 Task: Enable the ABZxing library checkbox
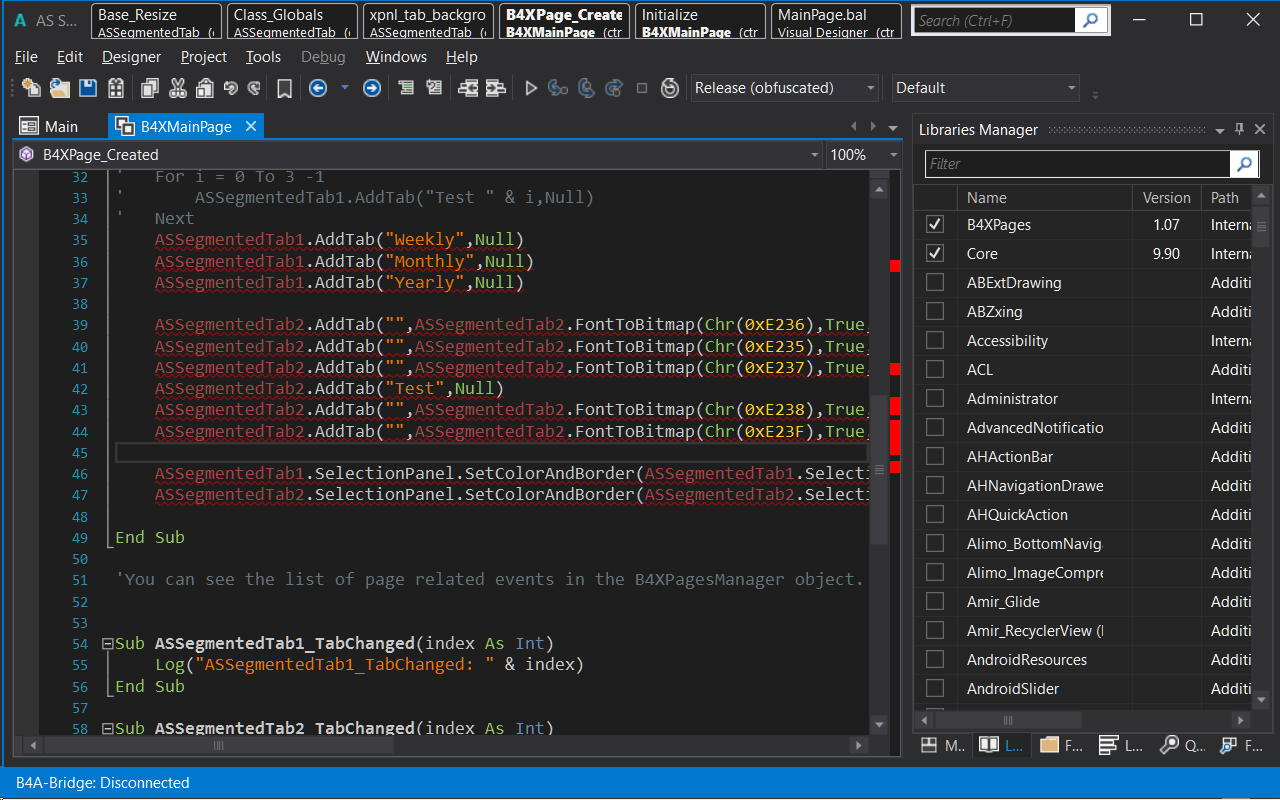click(935, 312)
